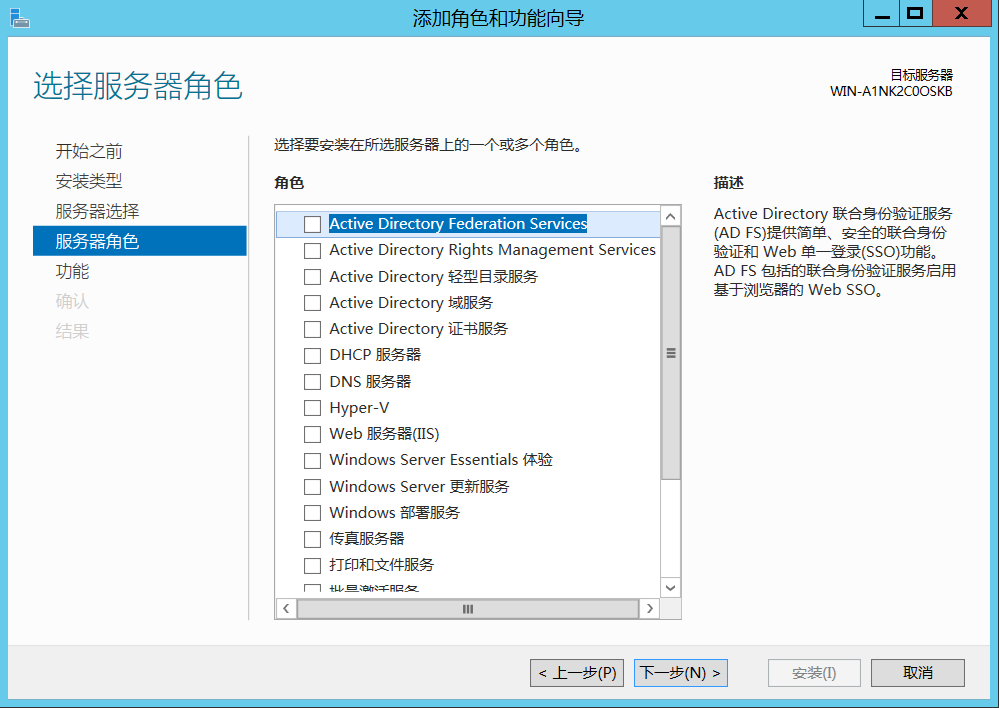This screenshot has height=708, width=999.
Task: Check Active Directory 证书服务 checkbox
Action: [312, 329]
